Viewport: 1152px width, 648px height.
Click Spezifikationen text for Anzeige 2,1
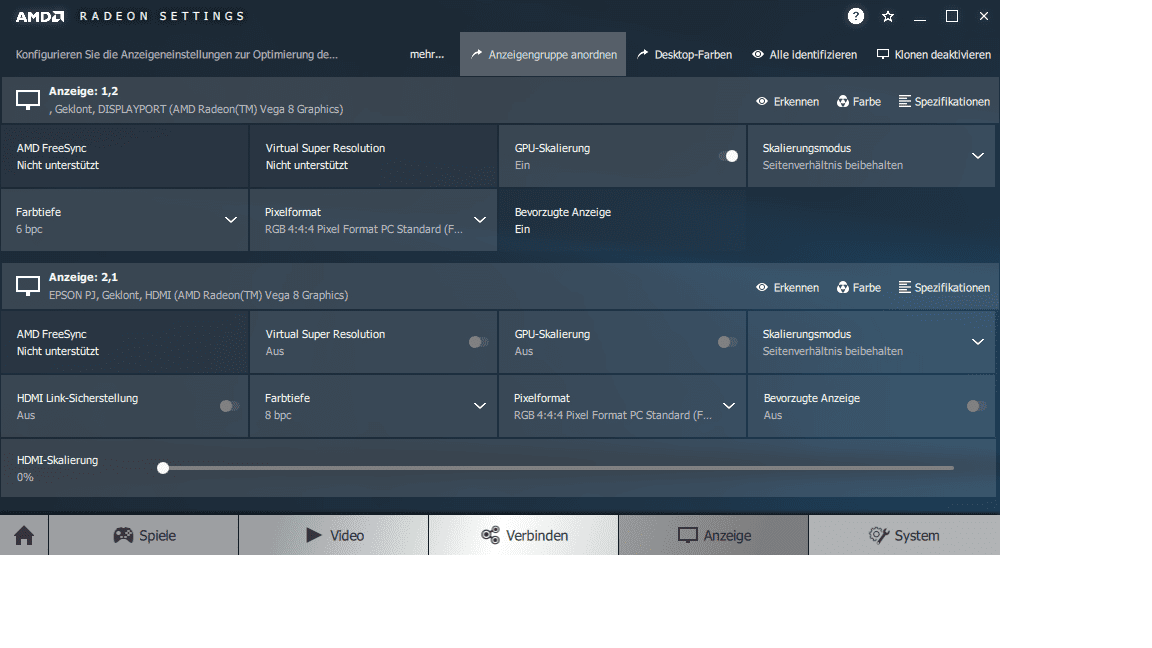(x=952, y=287)
